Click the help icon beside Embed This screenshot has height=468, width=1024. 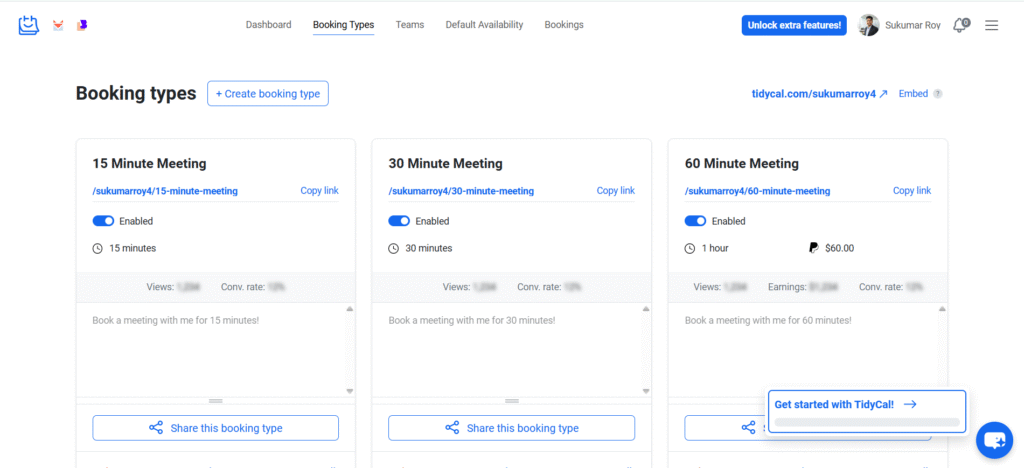[x=937, y=94]
